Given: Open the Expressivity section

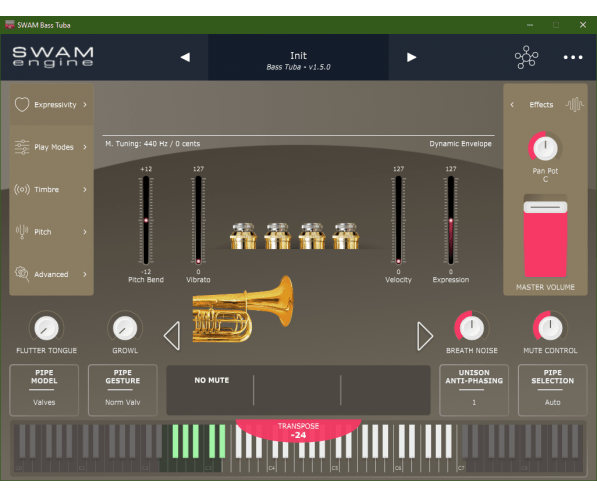Looking at the screenshot, I should (51, 104).
